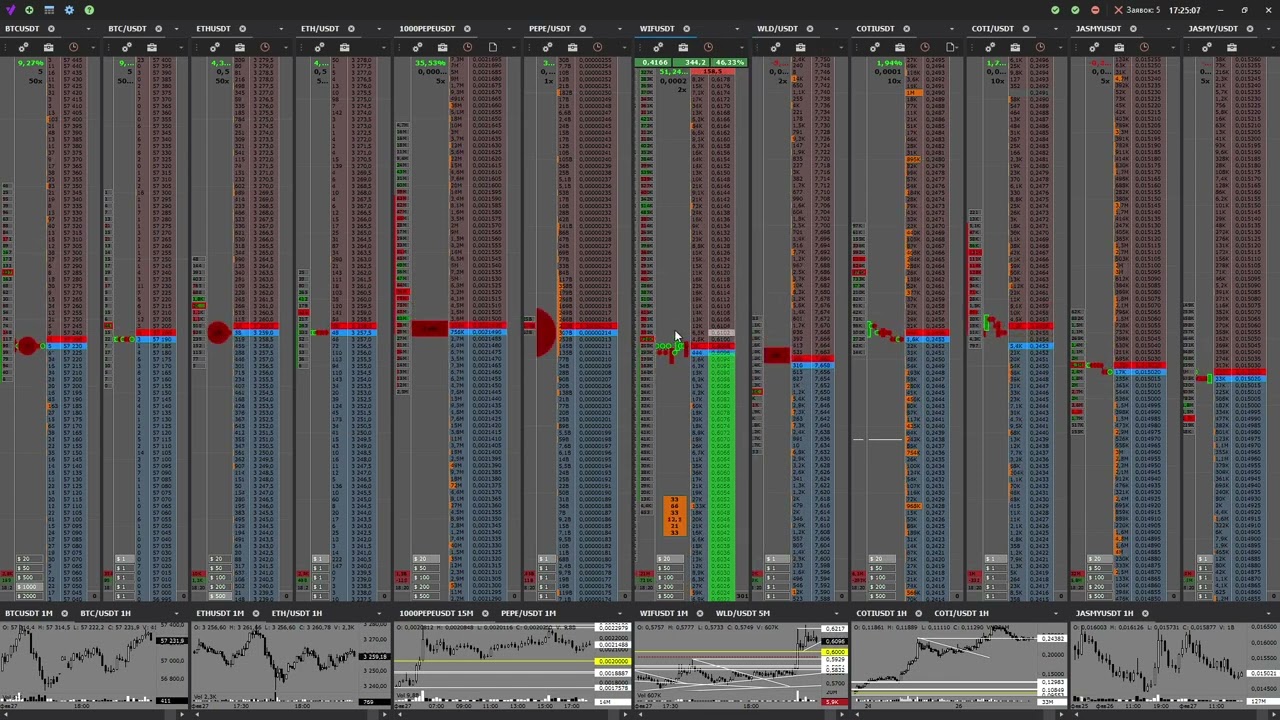
Task: Open the WLD/USDT 5M chart tab
Action: coord(742,613)
